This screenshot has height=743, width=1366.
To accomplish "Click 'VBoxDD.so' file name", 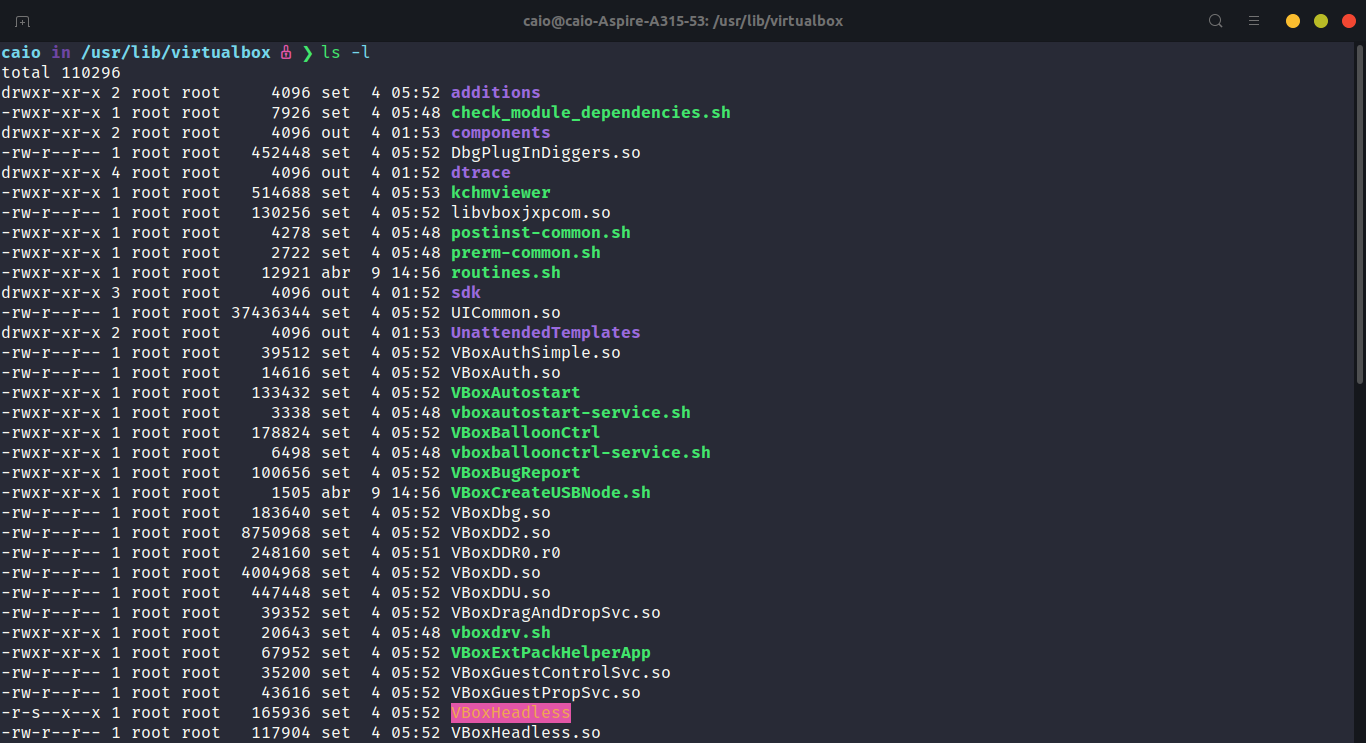I will pyautogui.click(x=496, y=572).
